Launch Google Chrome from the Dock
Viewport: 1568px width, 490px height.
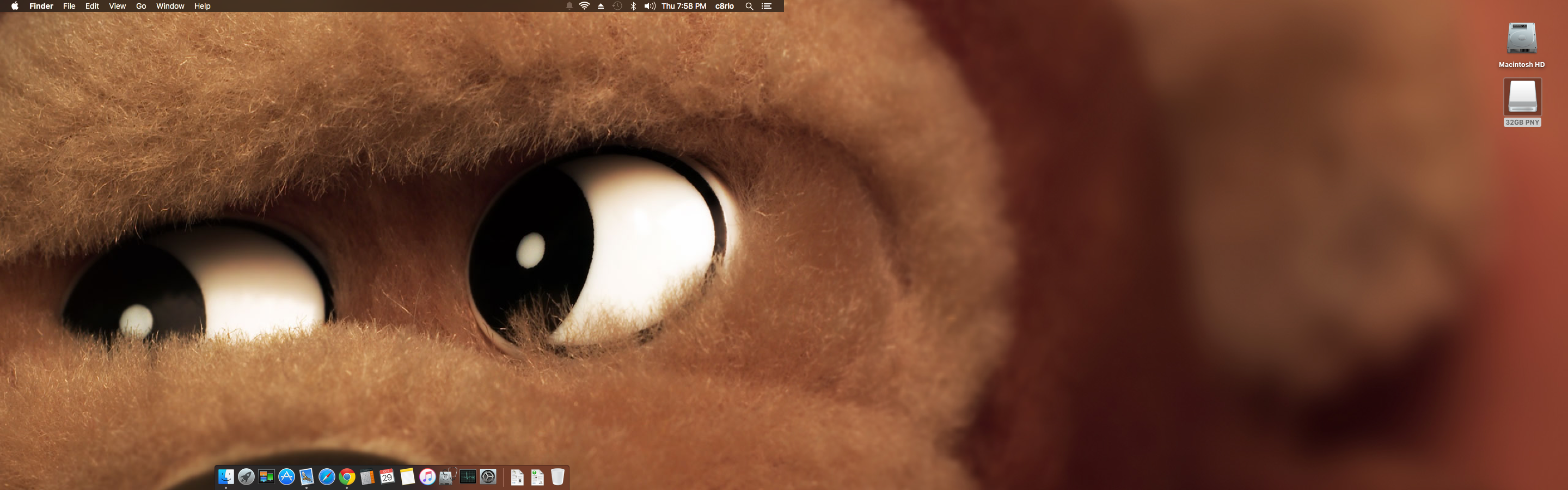click(x=347, y=476)
